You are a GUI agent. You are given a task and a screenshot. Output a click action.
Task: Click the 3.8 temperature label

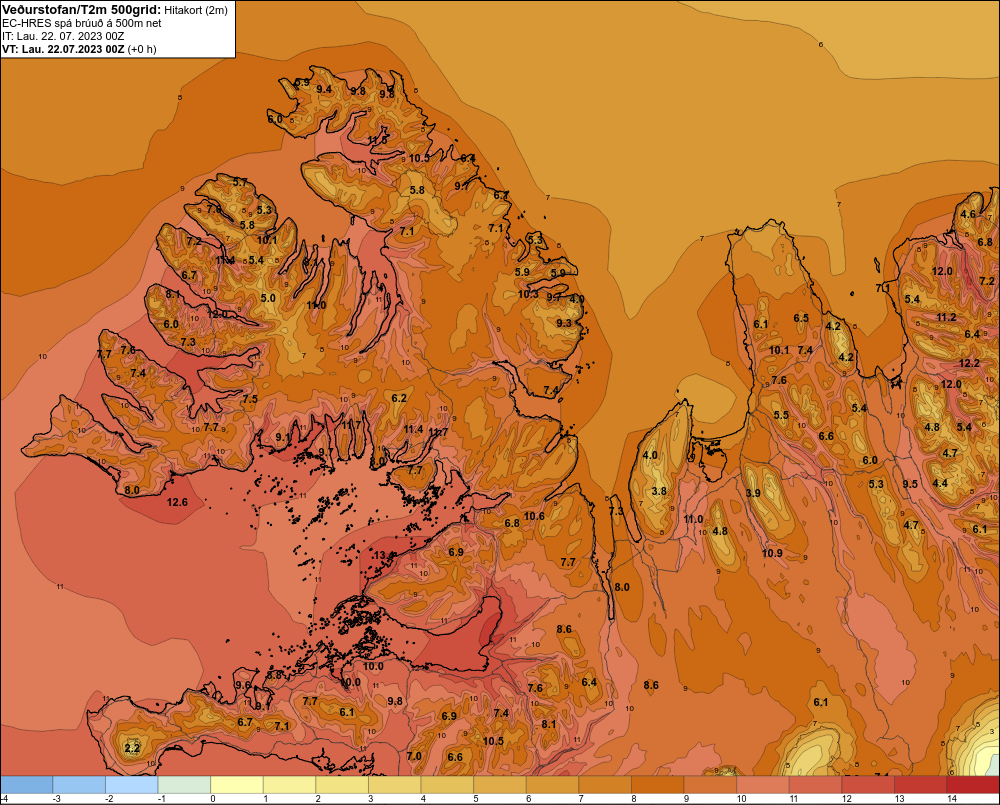tap(659, 491)
